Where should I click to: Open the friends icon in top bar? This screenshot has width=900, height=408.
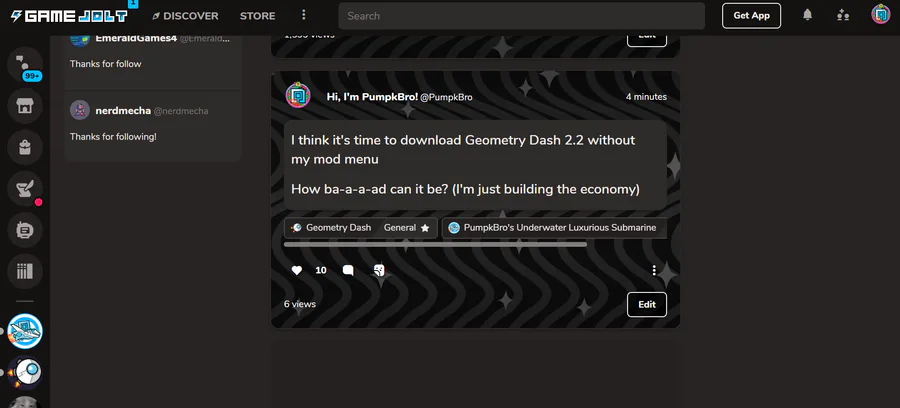tap(843, 15)
